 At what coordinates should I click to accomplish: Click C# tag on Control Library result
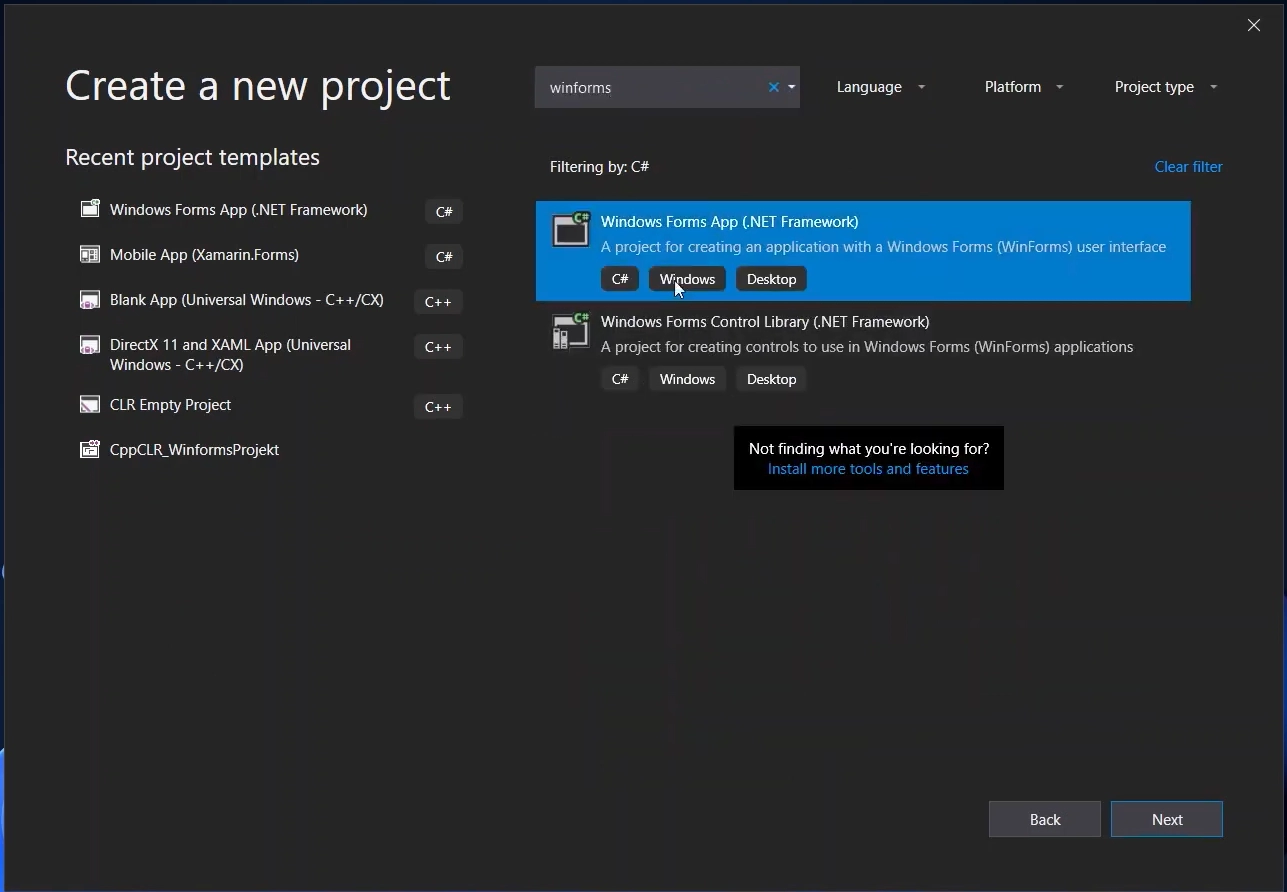click(620, 379)
